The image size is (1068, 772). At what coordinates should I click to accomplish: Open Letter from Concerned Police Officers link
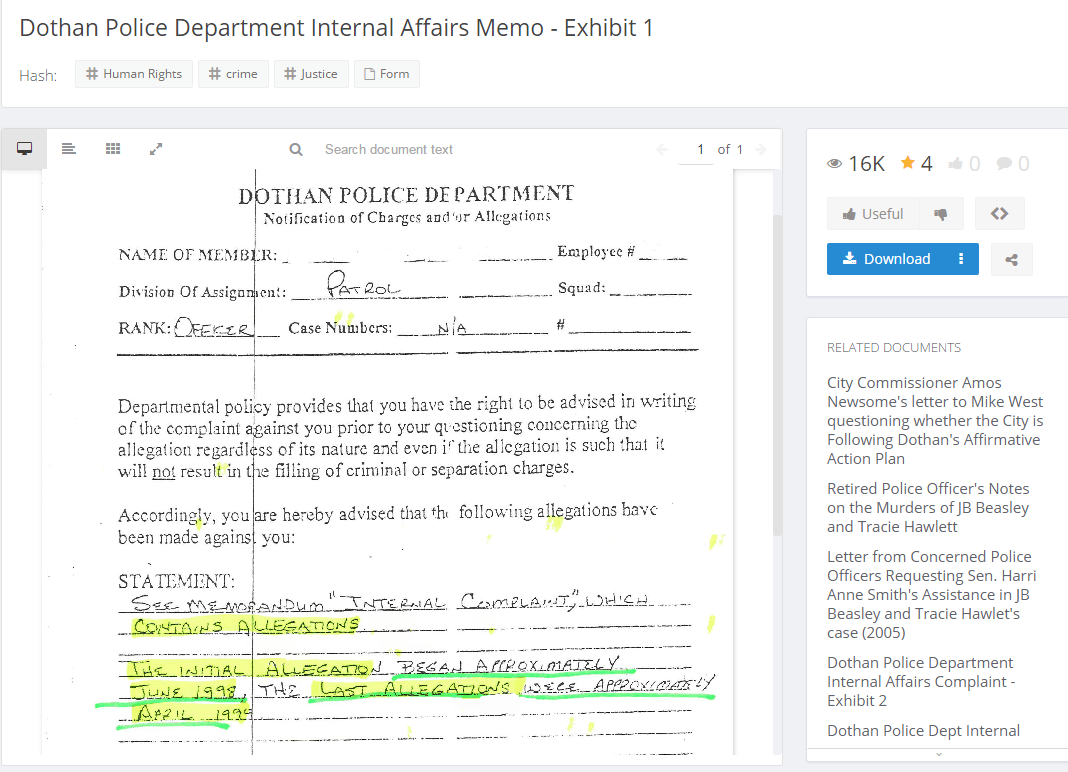click(x=931, y=594)
